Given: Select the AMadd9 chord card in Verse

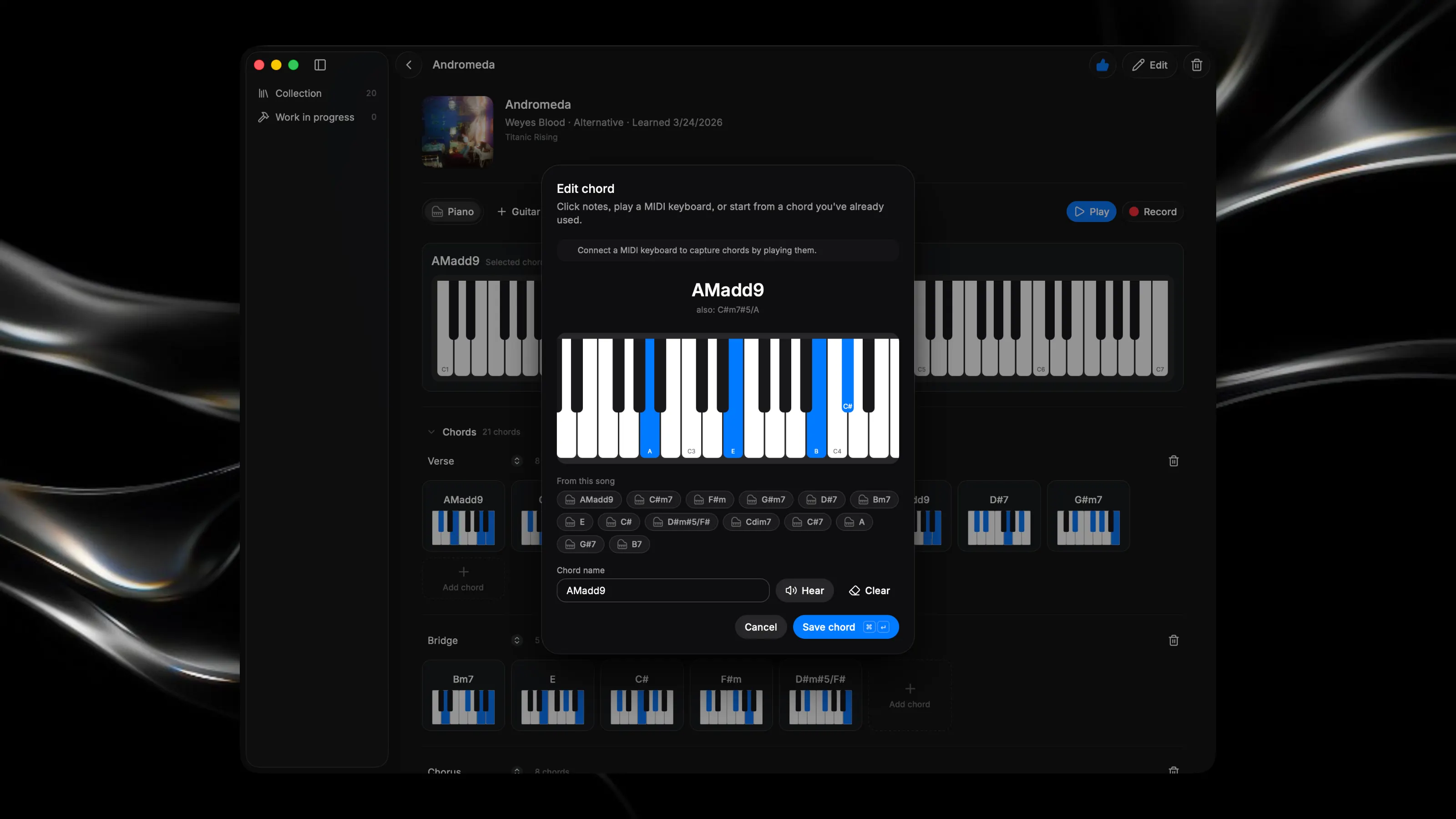Looking at the screenshot, I should [463, 516].
